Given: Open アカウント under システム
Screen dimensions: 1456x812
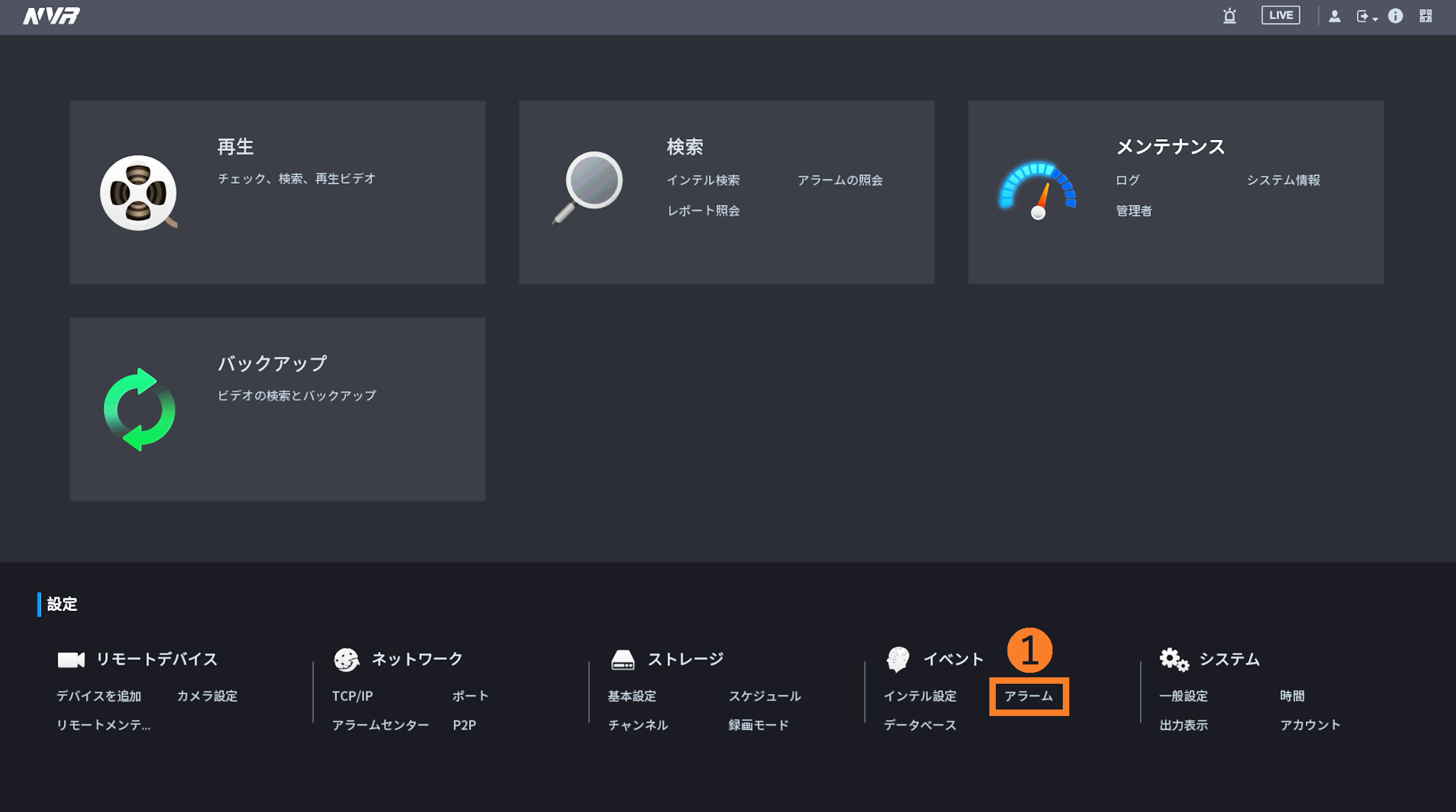Looking at the screenshot, I should tap(1310, 725).
